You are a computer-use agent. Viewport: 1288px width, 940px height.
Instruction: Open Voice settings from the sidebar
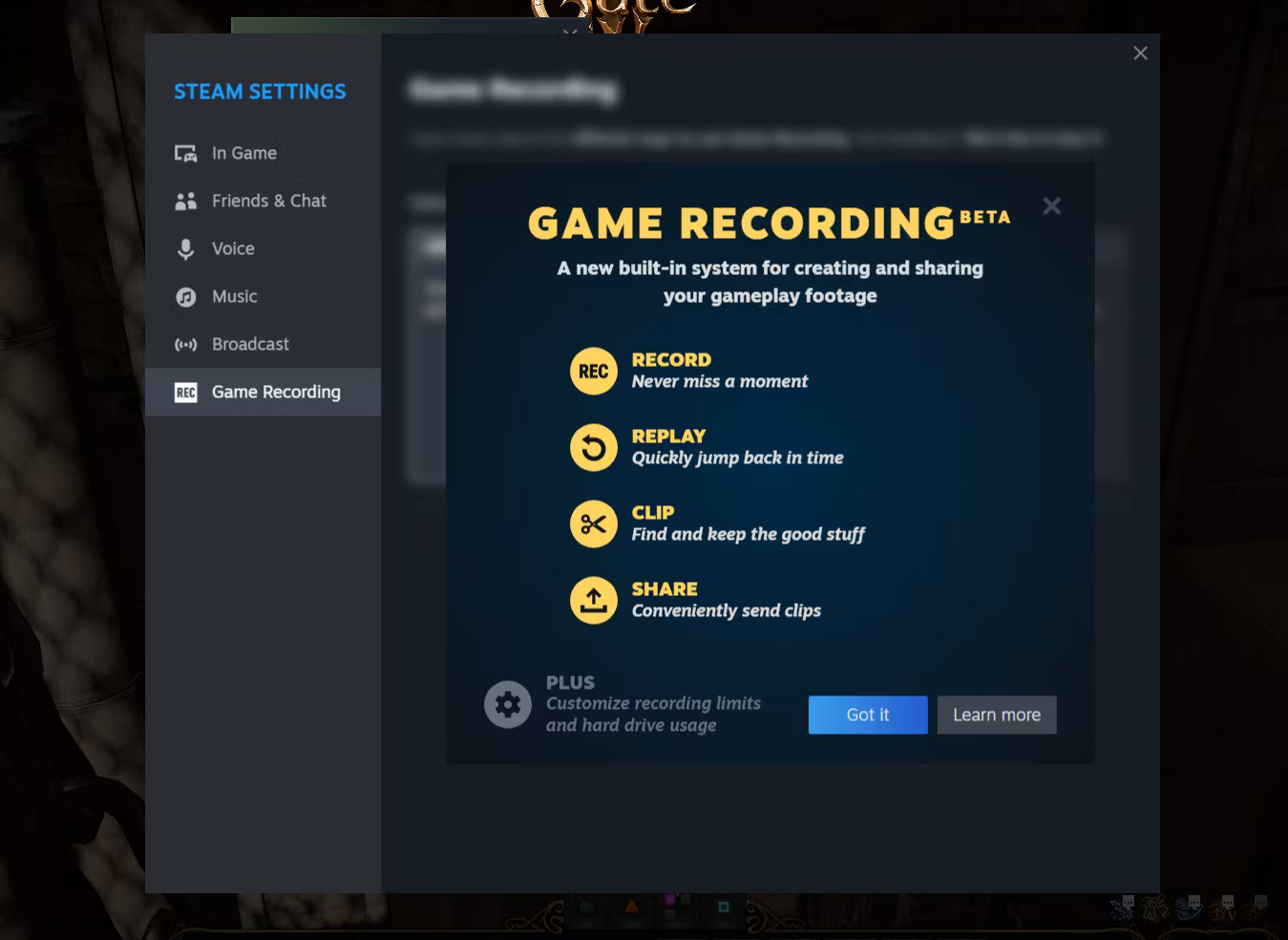[x=233, y=248]
